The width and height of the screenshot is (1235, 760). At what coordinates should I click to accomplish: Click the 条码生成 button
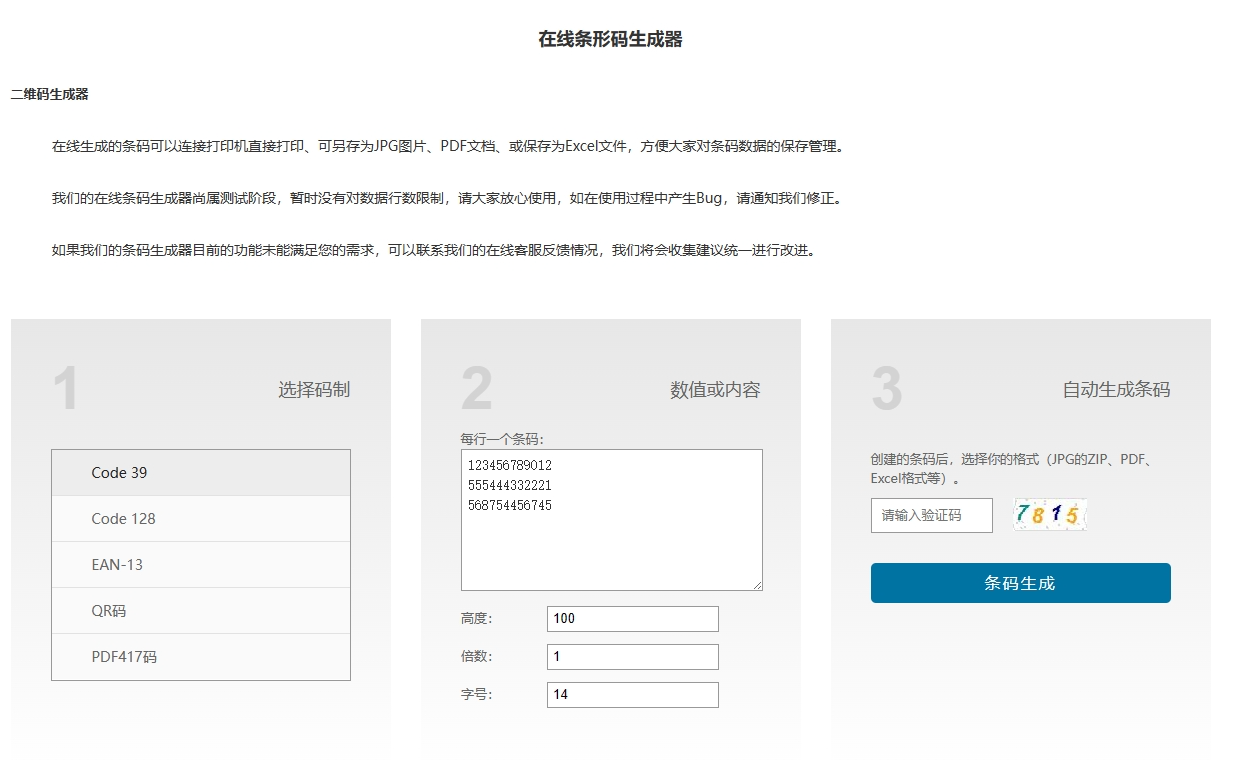click(1020, 583)
